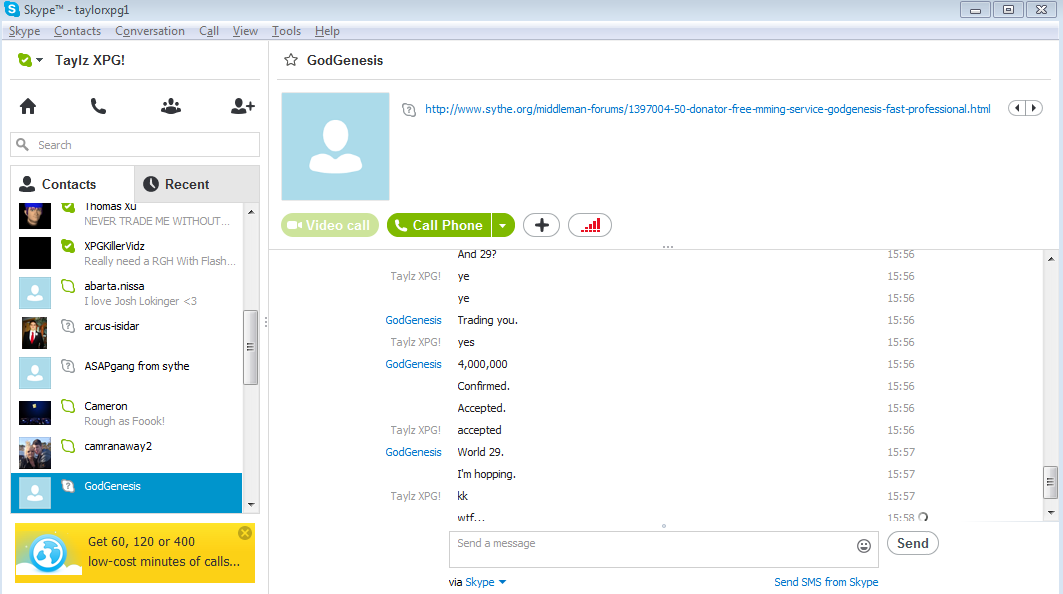Viewport: 1063px width, 594px height.
Task: Click the contact list scroll up arrow
Action: 251,212
